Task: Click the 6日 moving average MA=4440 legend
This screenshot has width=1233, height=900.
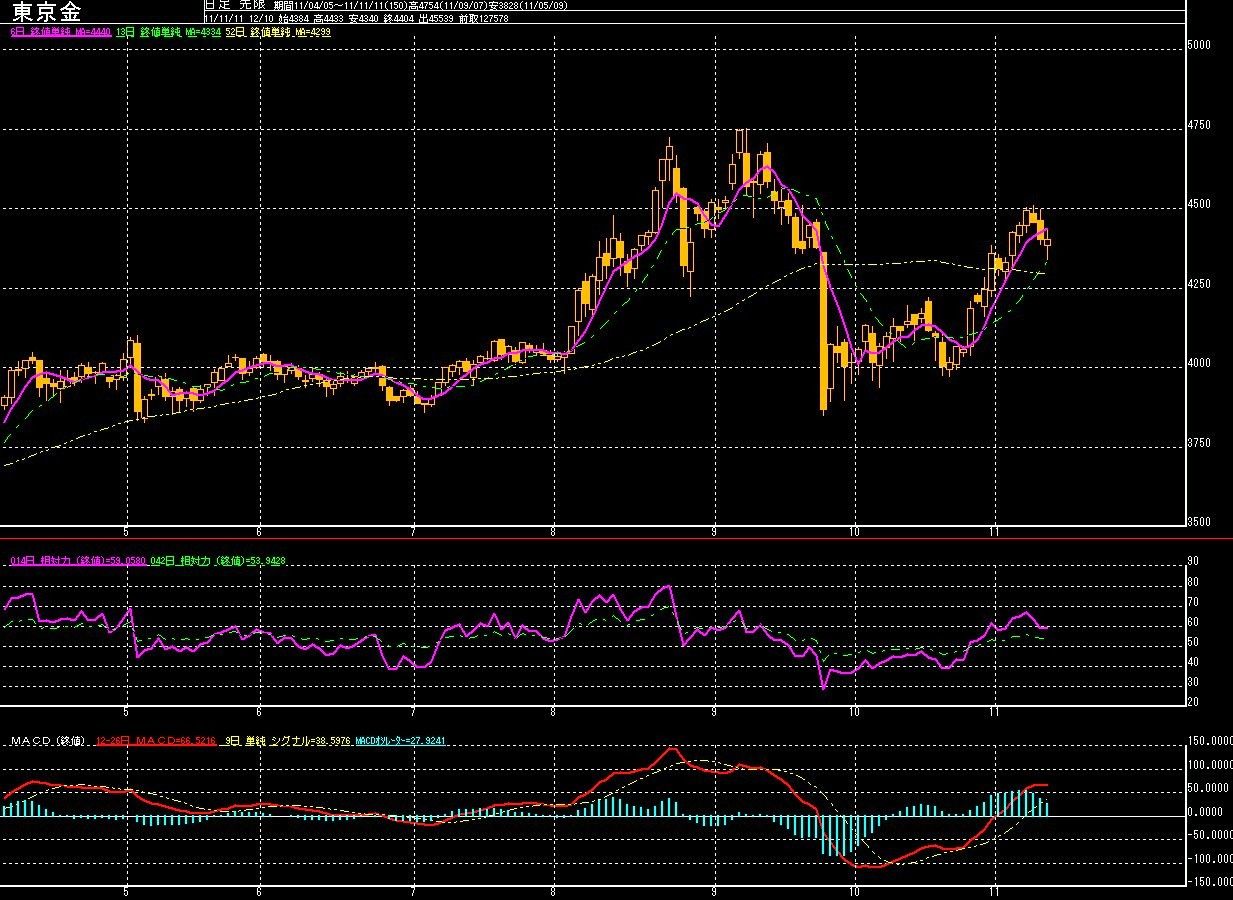Action: pos(60,32)
